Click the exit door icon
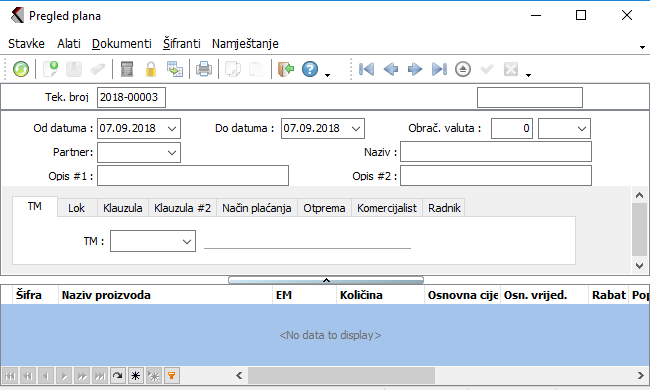Image resolution: width=650 pixels, height=390 pixels. (x=286, y=69)
